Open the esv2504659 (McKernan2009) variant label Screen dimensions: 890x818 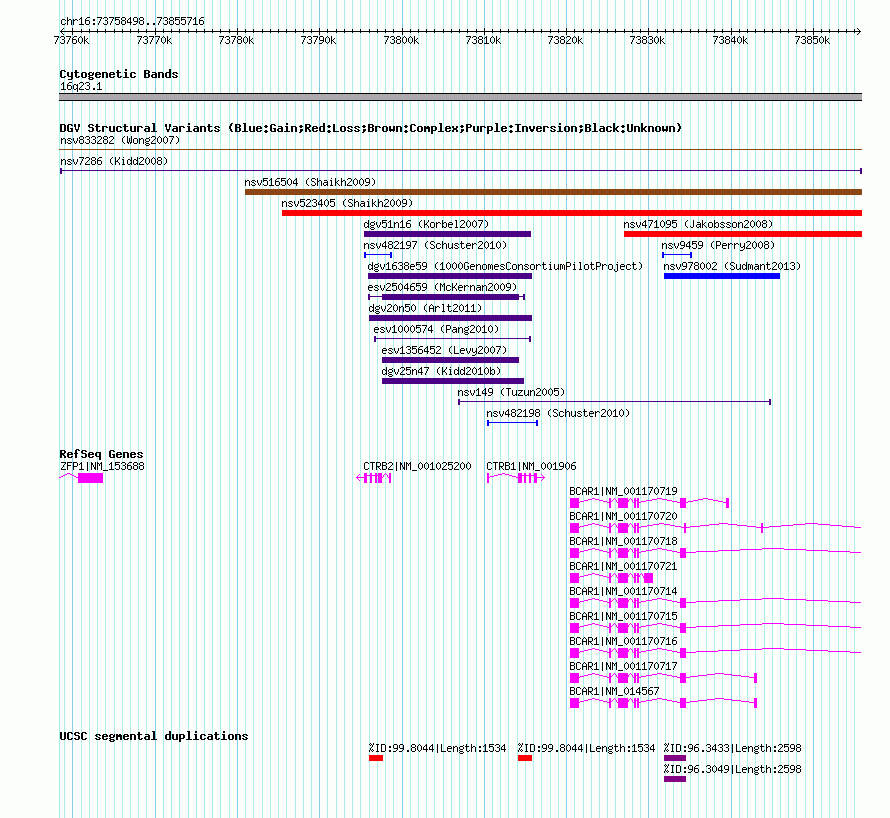coord(442,287)
